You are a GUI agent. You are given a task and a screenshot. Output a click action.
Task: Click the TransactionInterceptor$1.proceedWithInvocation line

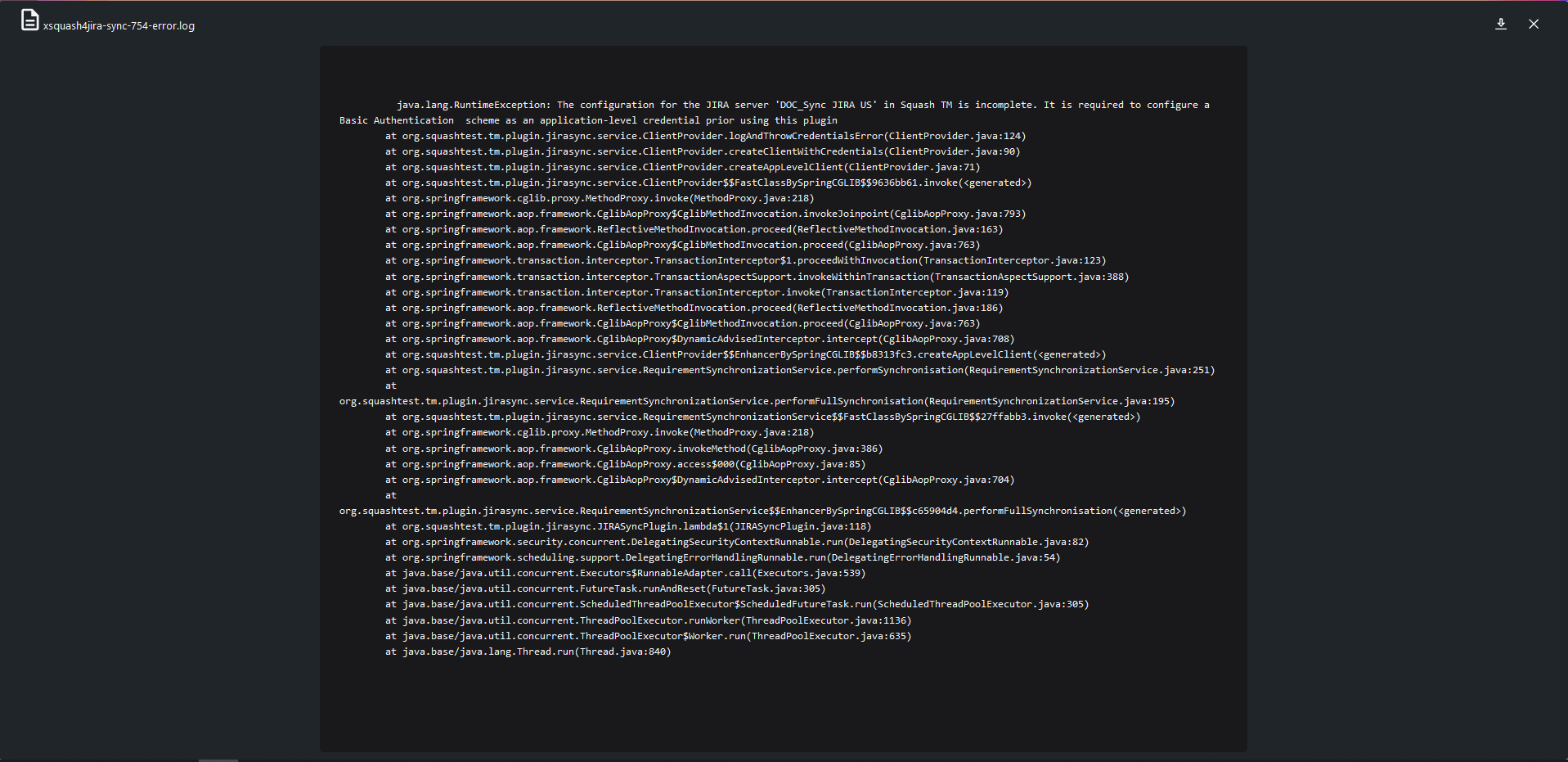745,260
